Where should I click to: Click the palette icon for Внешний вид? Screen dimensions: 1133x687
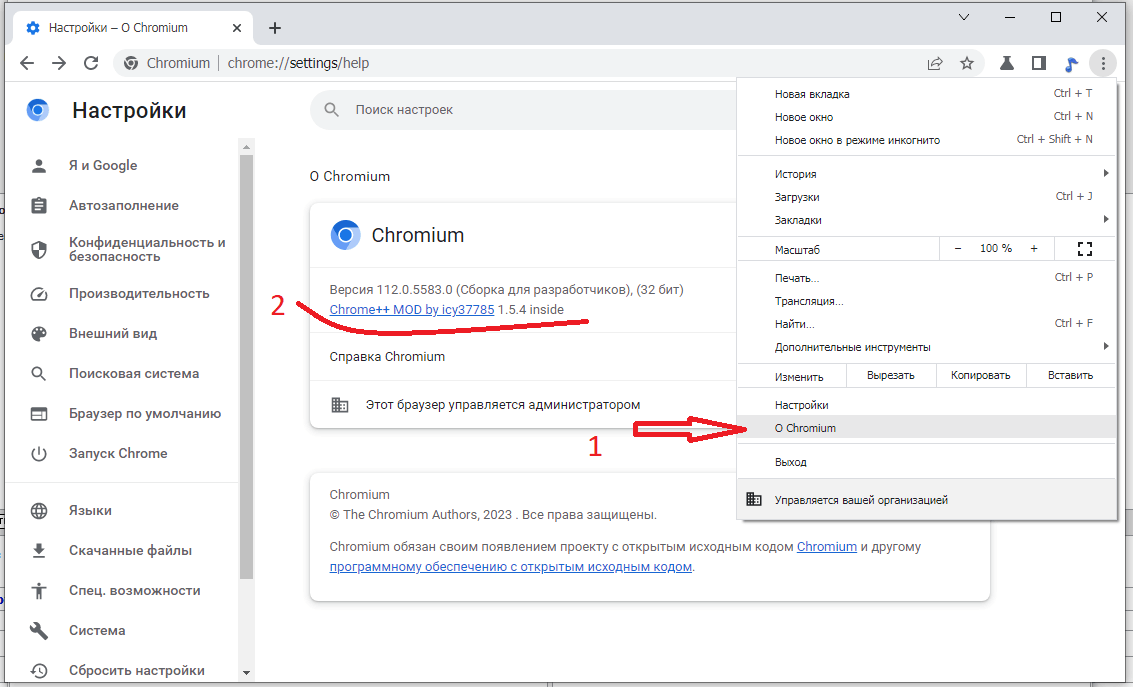39,334
